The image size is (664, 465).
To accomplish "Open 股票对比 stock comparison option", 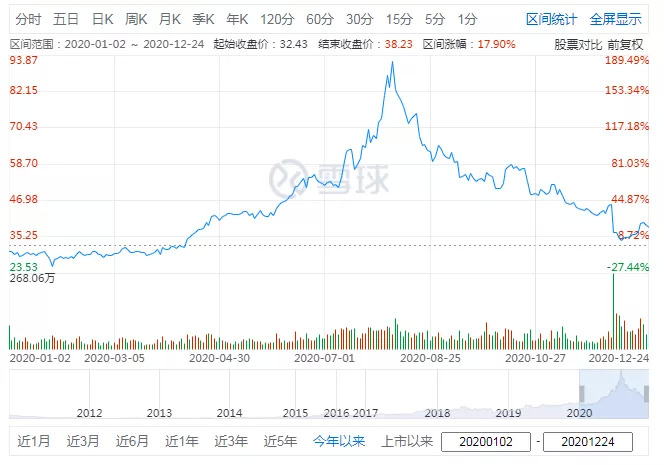I will [578, 45].
